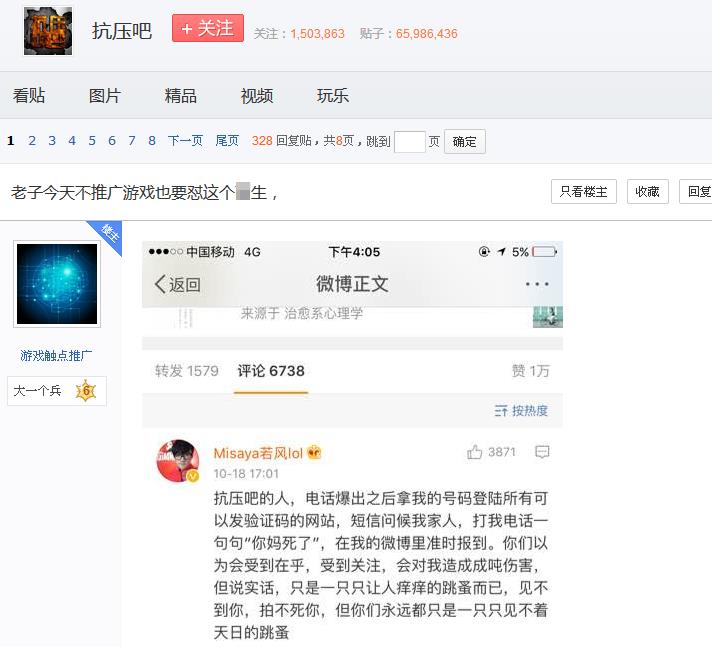The width and height of the screenshot is (712, 647).
Task: Click the 楼主 corner ribbon badge
Action: click(108, 234)
